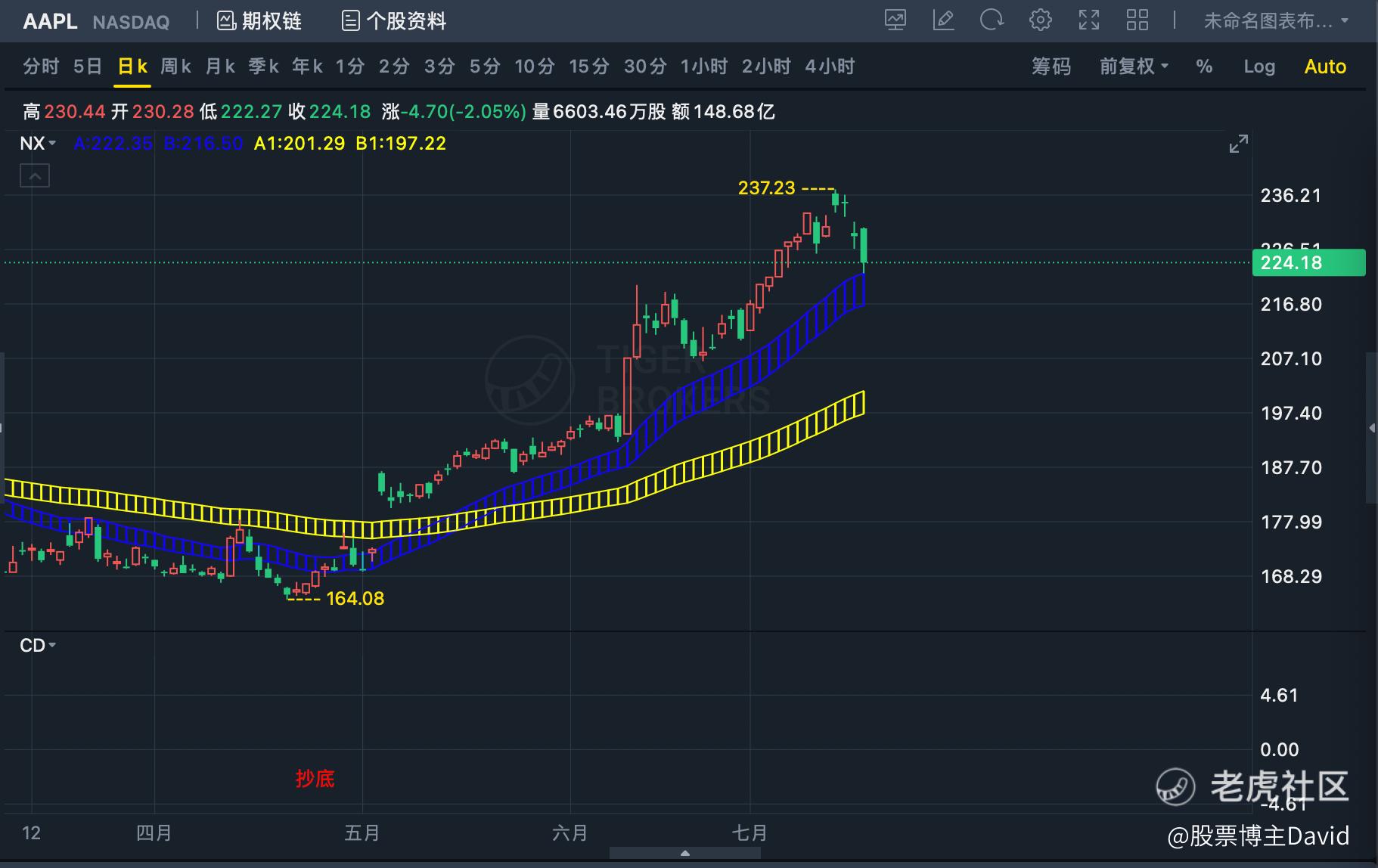This screenshot has width=1378, height=868.
Task: Switch to 5日 five-day tab
Action: (88, 67)
